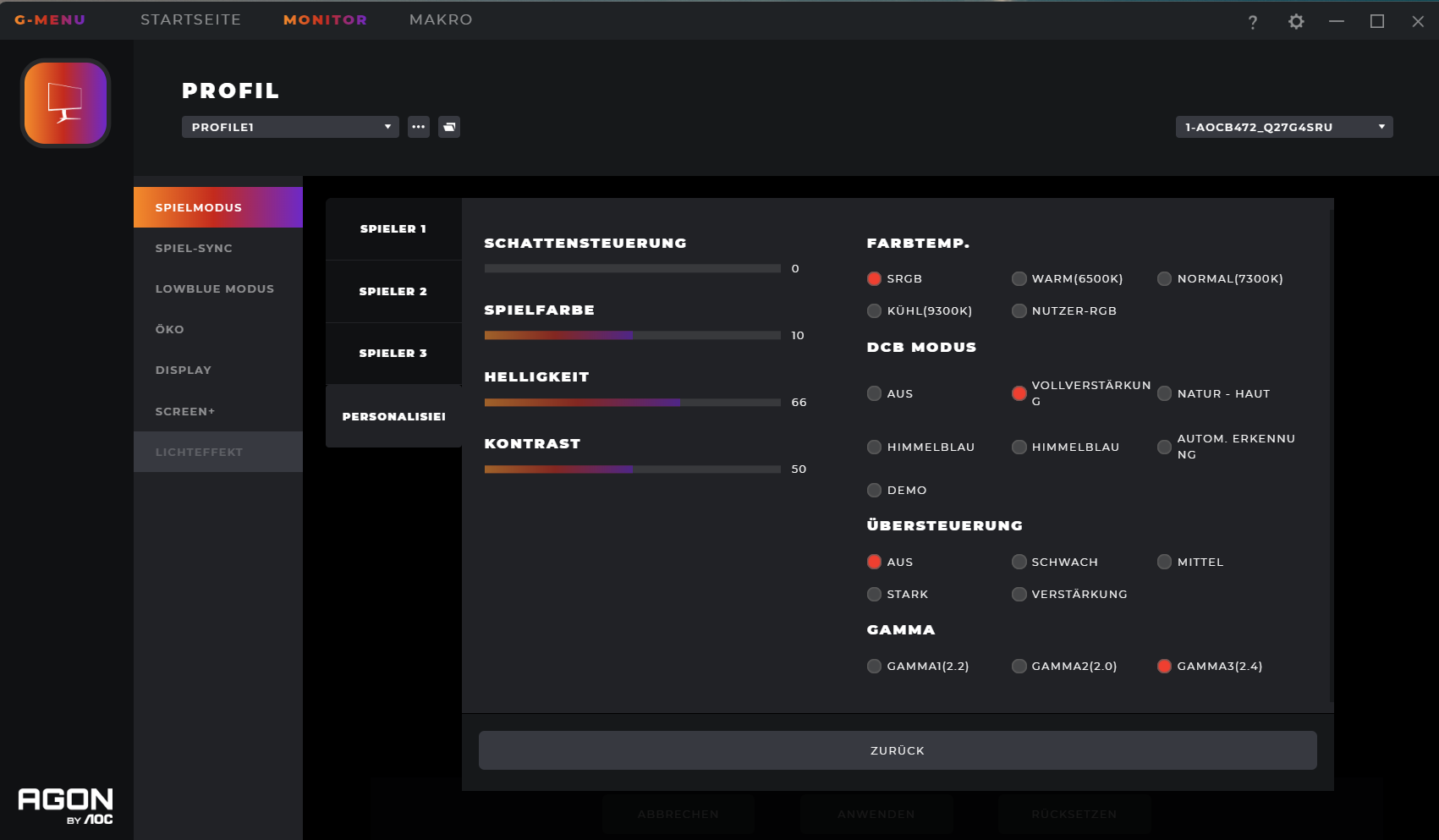Switch to the Makro tab

click(x=441, y=19)
